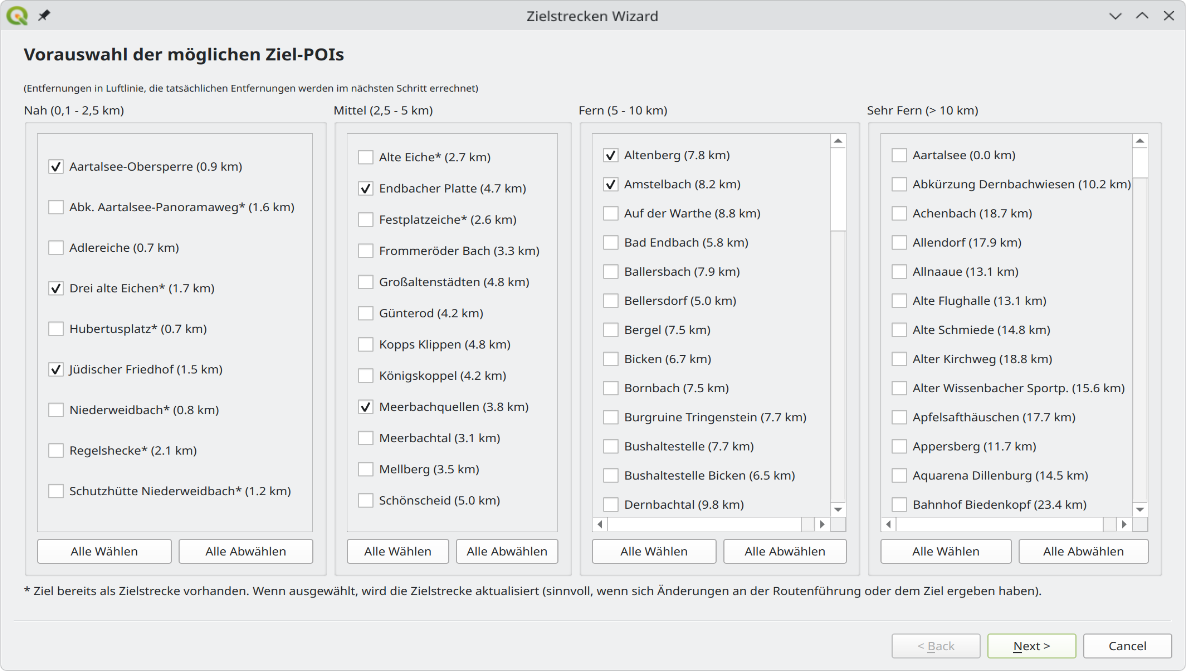Check Adlereiche (0.7 km)
The height and width of the screenshot is (671, 1186).
click(56, 247)
